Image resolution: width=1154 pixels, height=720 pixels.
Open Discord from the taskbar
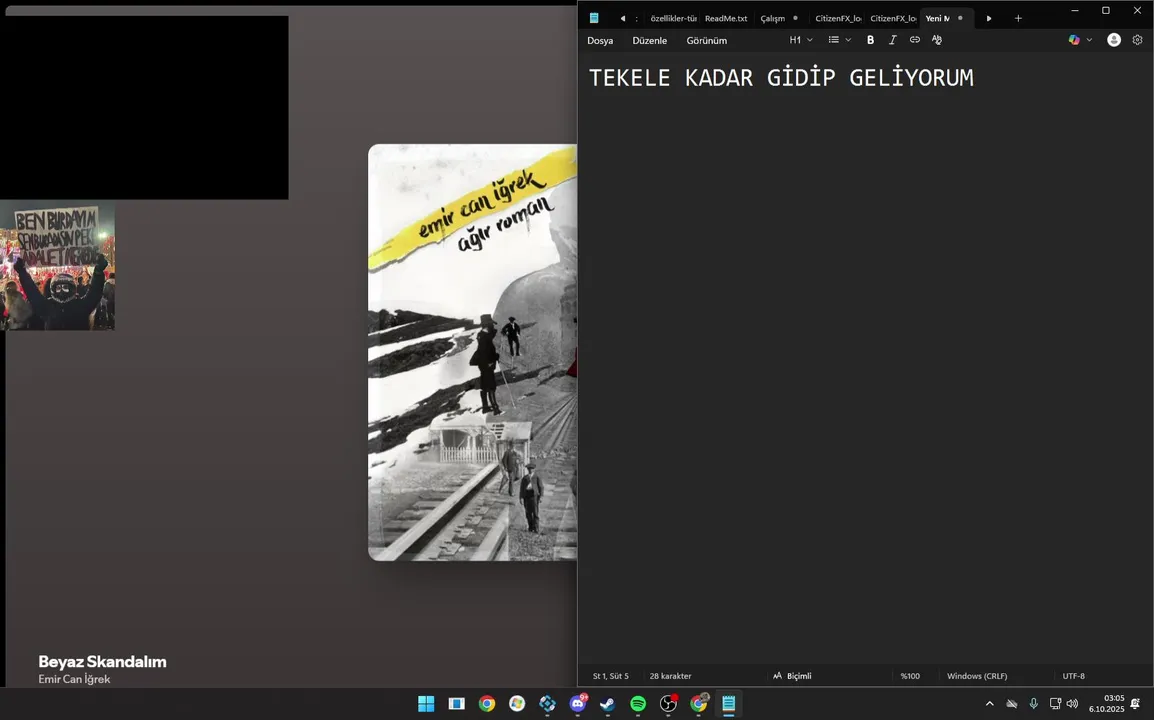click(578, 704)
